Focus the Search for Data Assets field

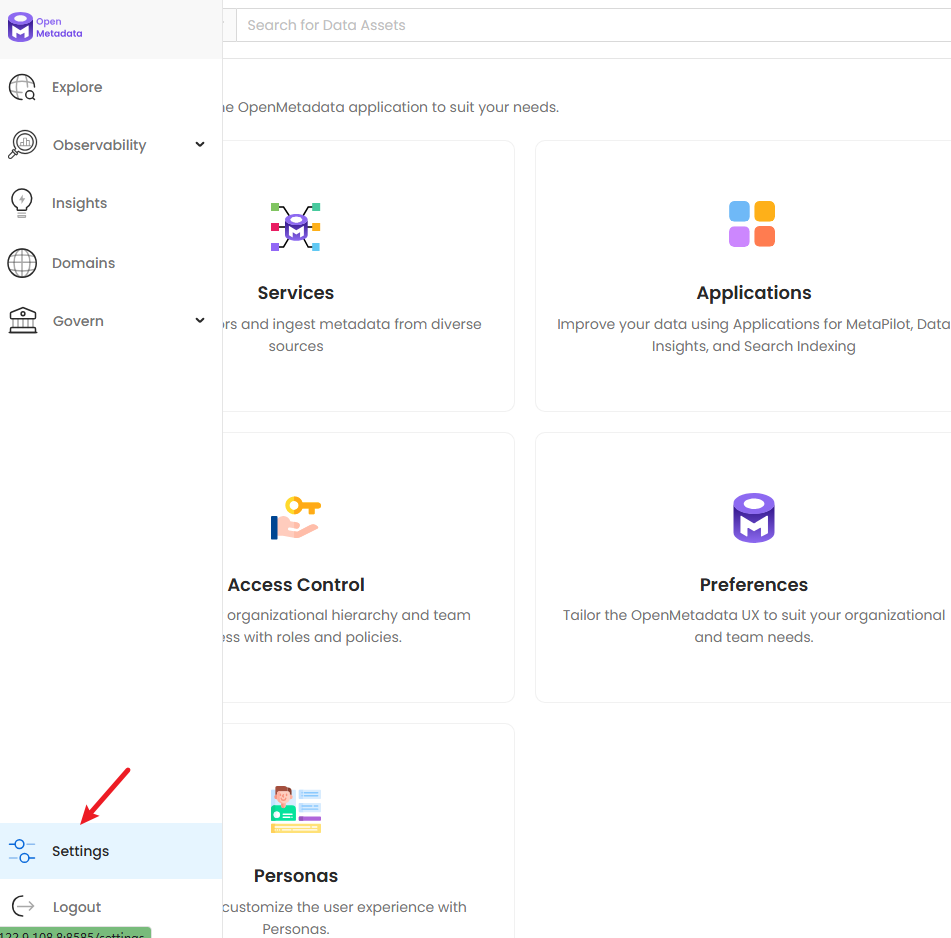point(590,25)
